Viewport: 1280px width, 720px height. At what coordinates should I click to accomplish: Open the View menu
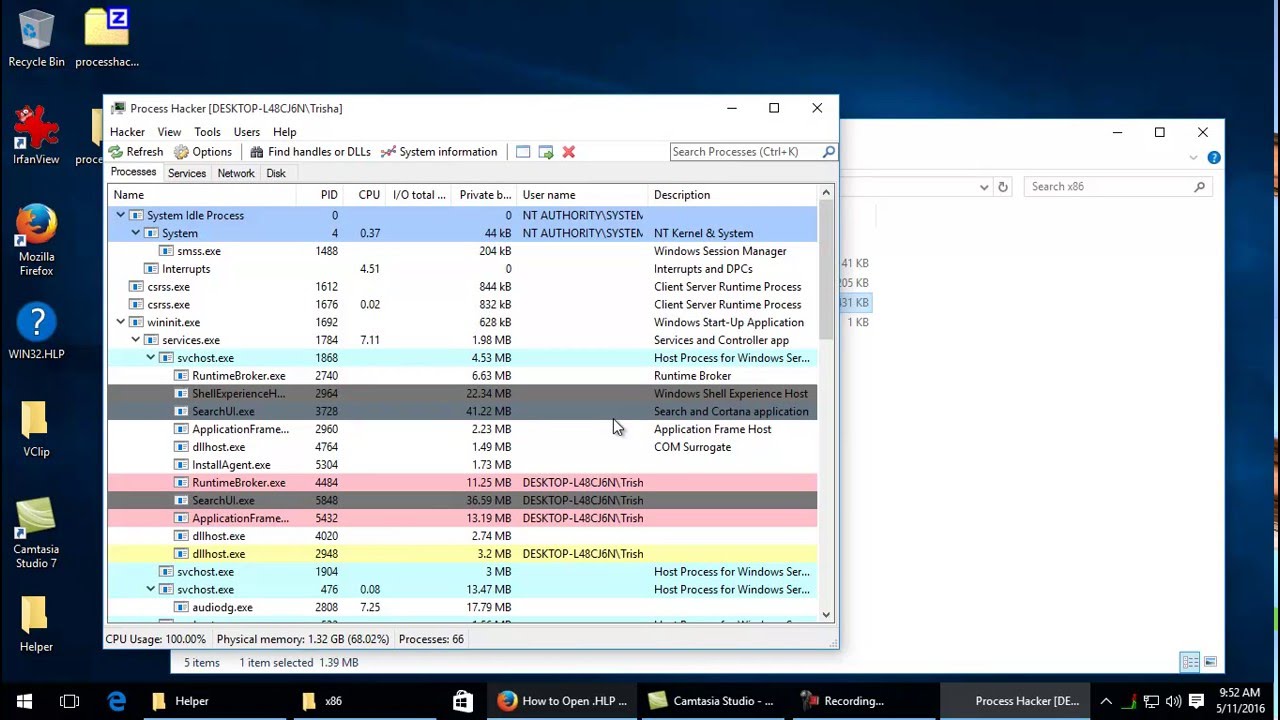(169, 132)
